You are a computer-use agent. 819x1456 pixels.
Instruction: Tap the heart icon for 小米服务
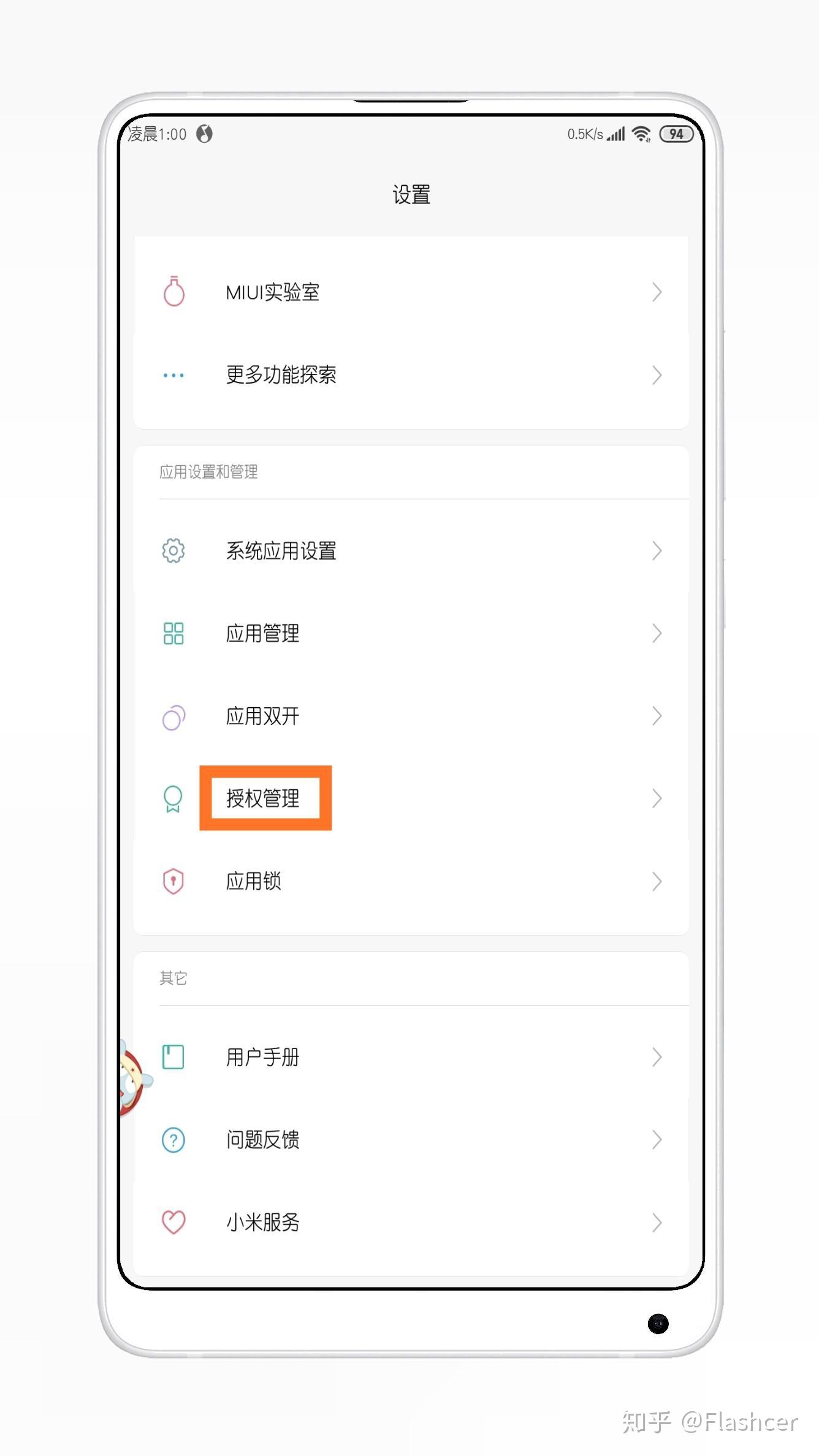click(x=173, y=1222)
